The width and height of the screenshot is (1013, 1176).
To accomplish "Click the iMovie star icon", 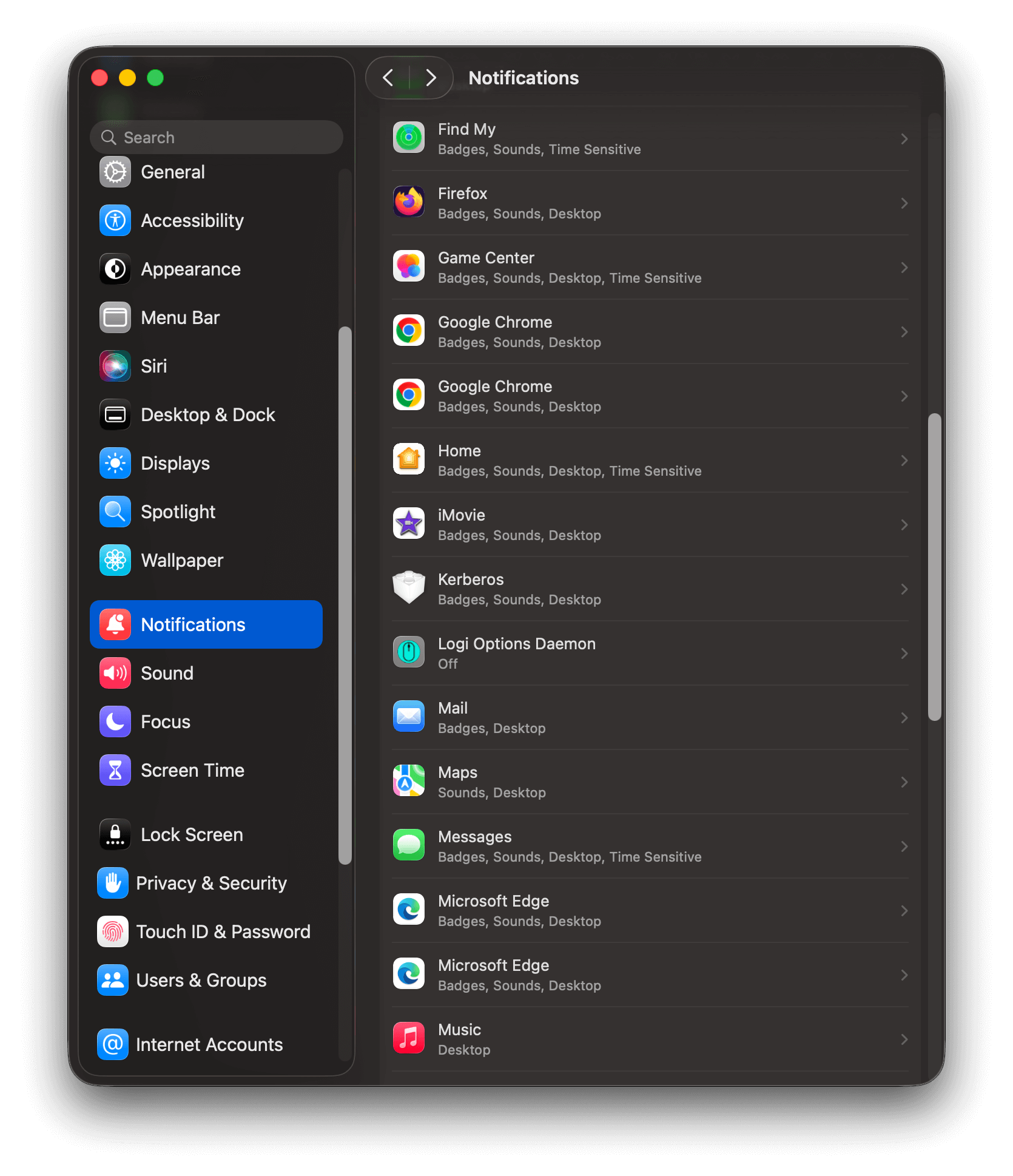I will [x=409, y=524].
